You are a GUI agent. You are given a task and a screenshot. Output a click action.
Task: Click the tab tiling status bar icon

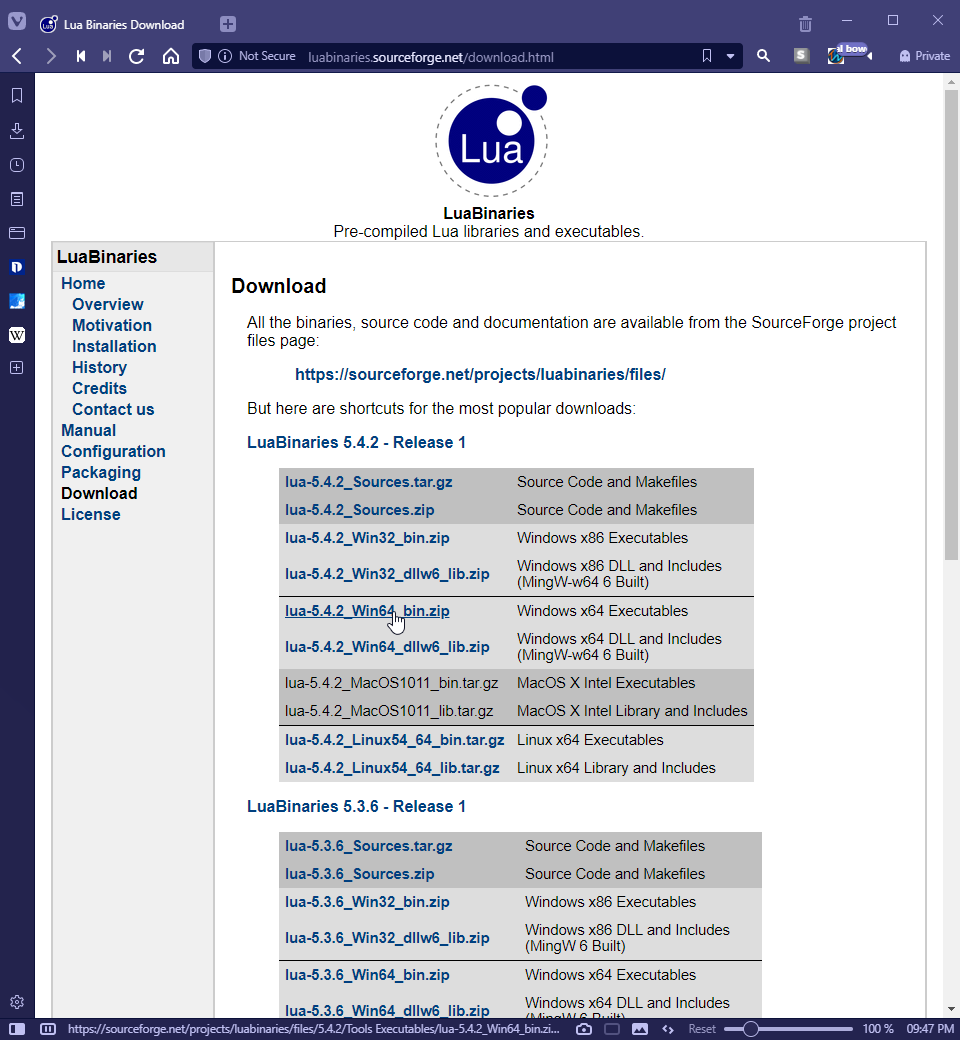[48, 1029]
